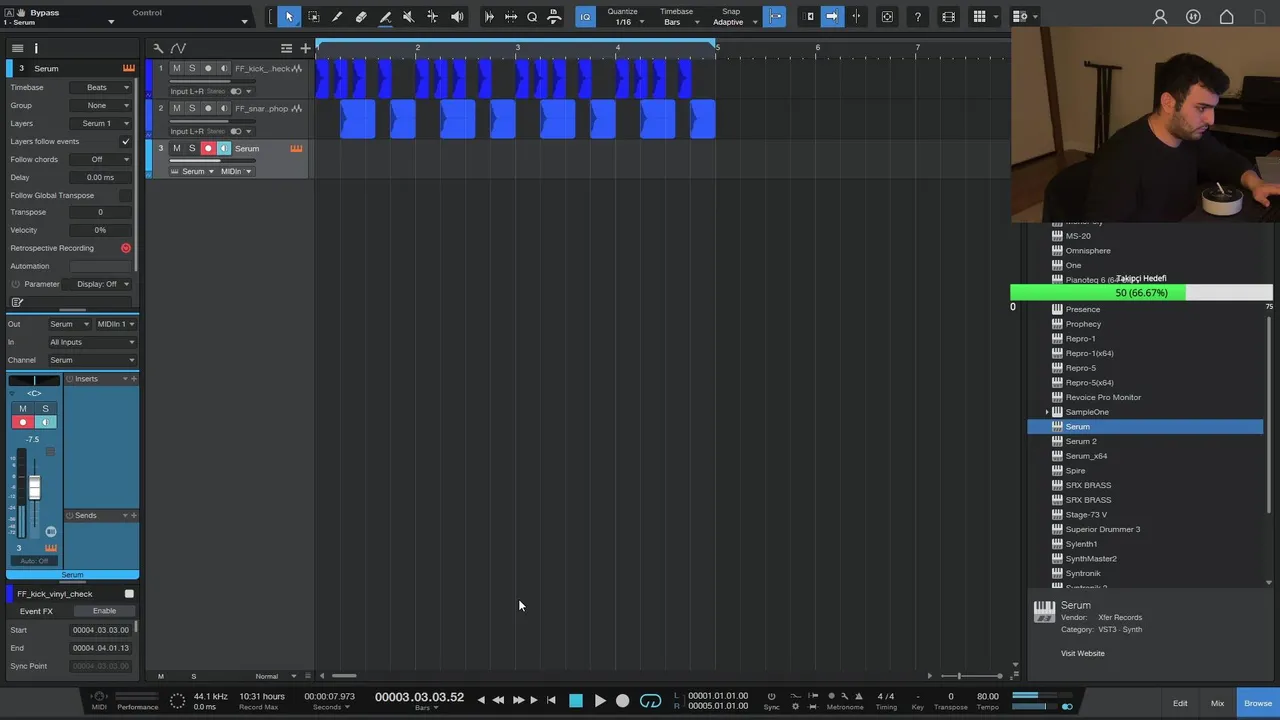Switch to Browse panel
This screenshot has width=1280, height=720.
[1258, 703]
